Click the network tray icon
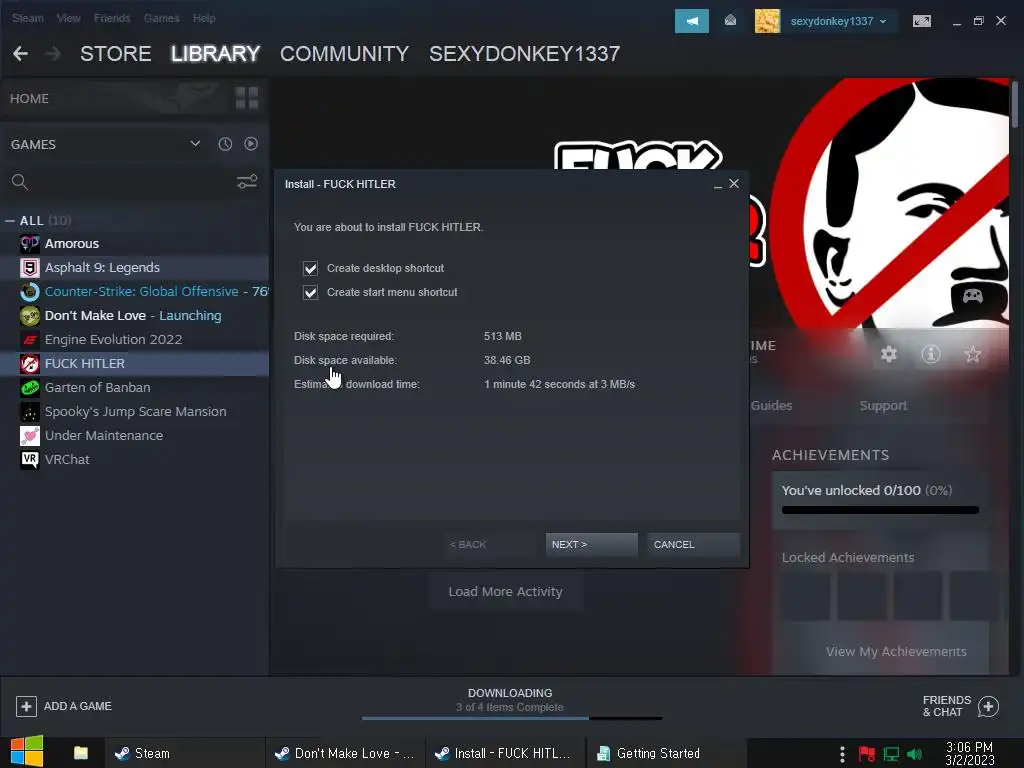The width and height of the screenshot is (1024, 768). pyautogui.click(x=891, y=754)
